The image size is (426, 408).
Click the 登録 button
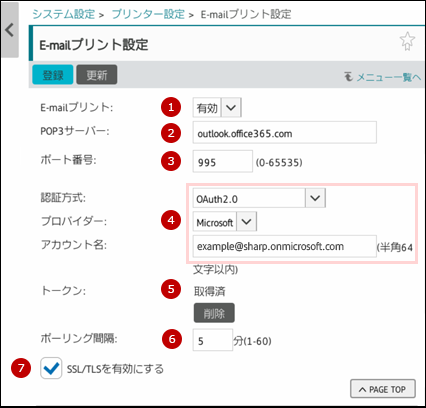(53, 75)
